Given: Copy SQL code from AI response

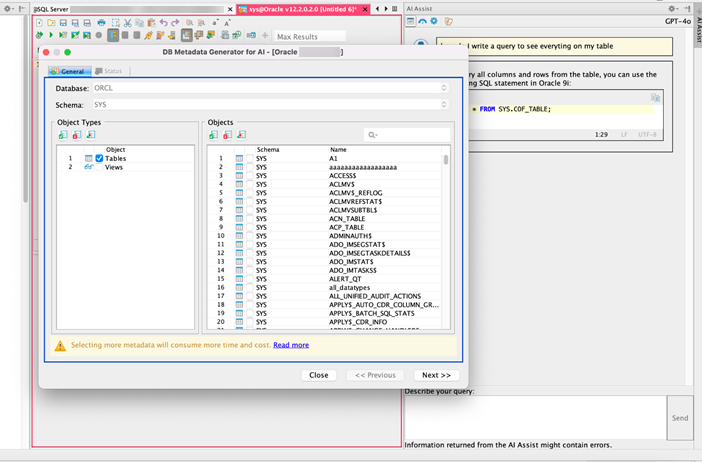Looking at the screenshot, I should (655, 98).
